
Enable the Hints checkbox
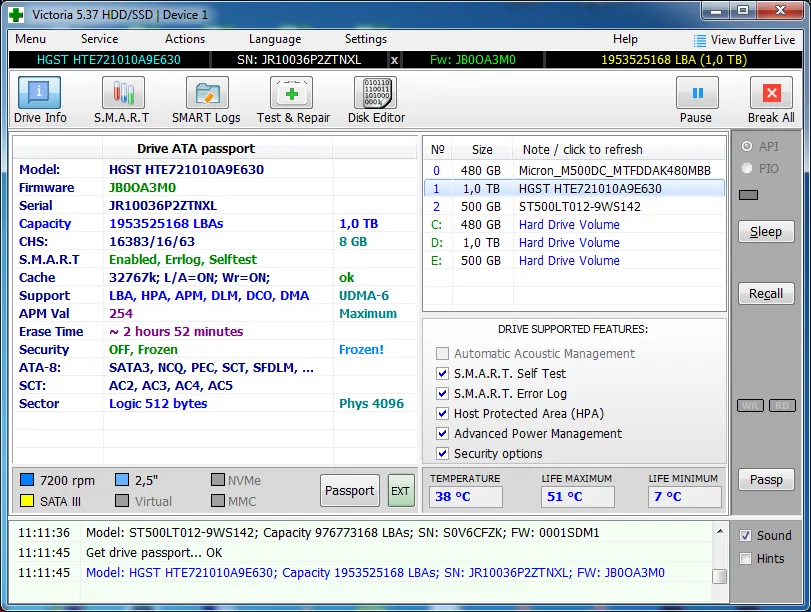(x=745, y=559)
